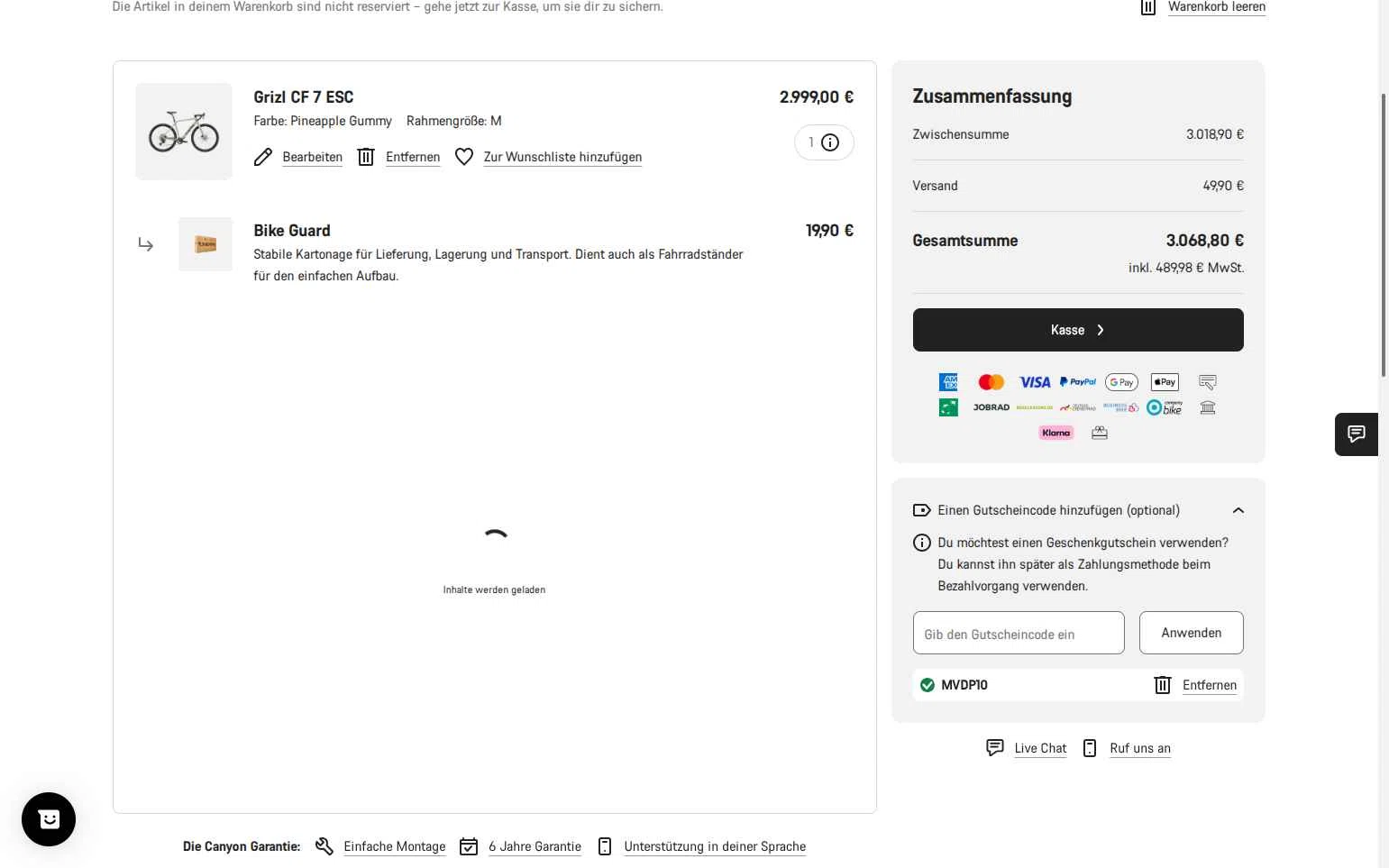Click the wrench icon beside Einfache Montage

pyautogui.click(x=324, y=846)
